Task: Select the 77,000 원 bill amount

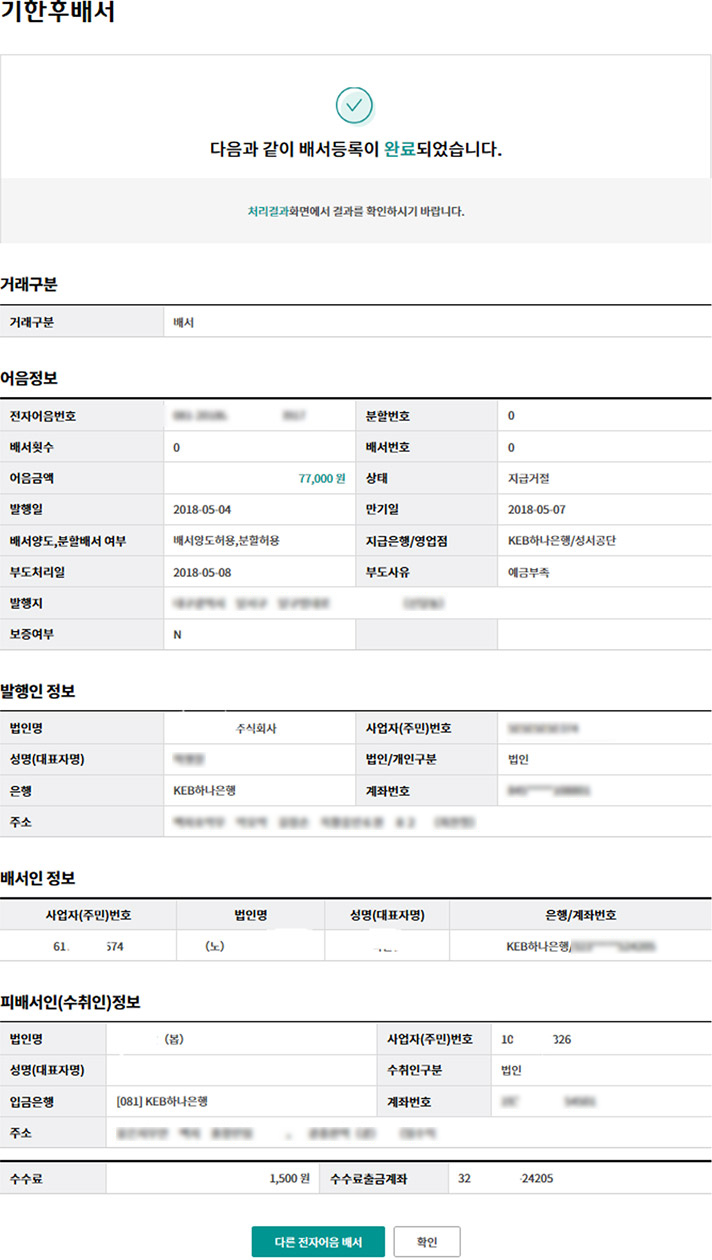Action: coord(321,478)
